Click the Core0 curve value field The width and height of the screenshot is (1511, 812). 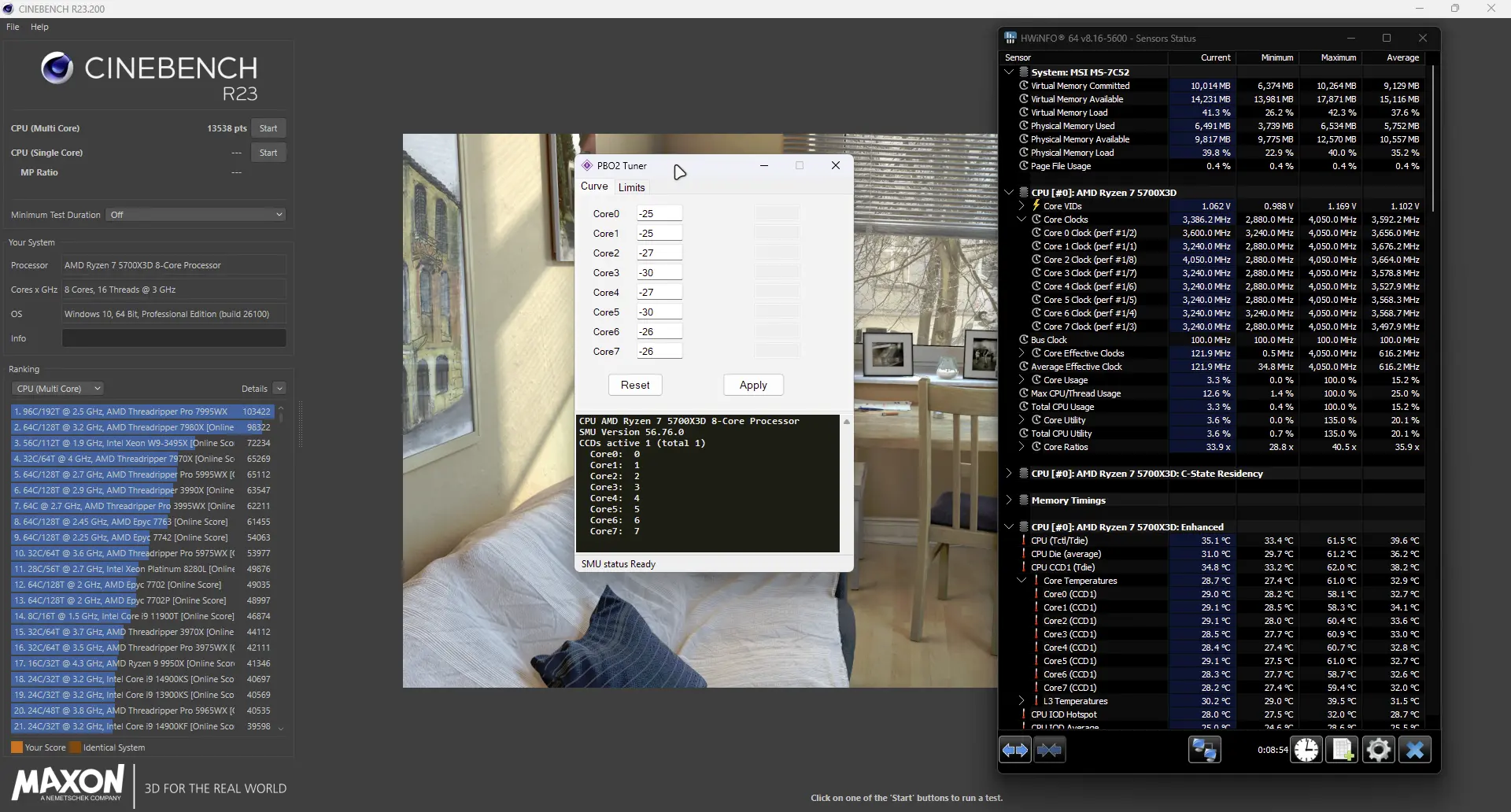659,213
